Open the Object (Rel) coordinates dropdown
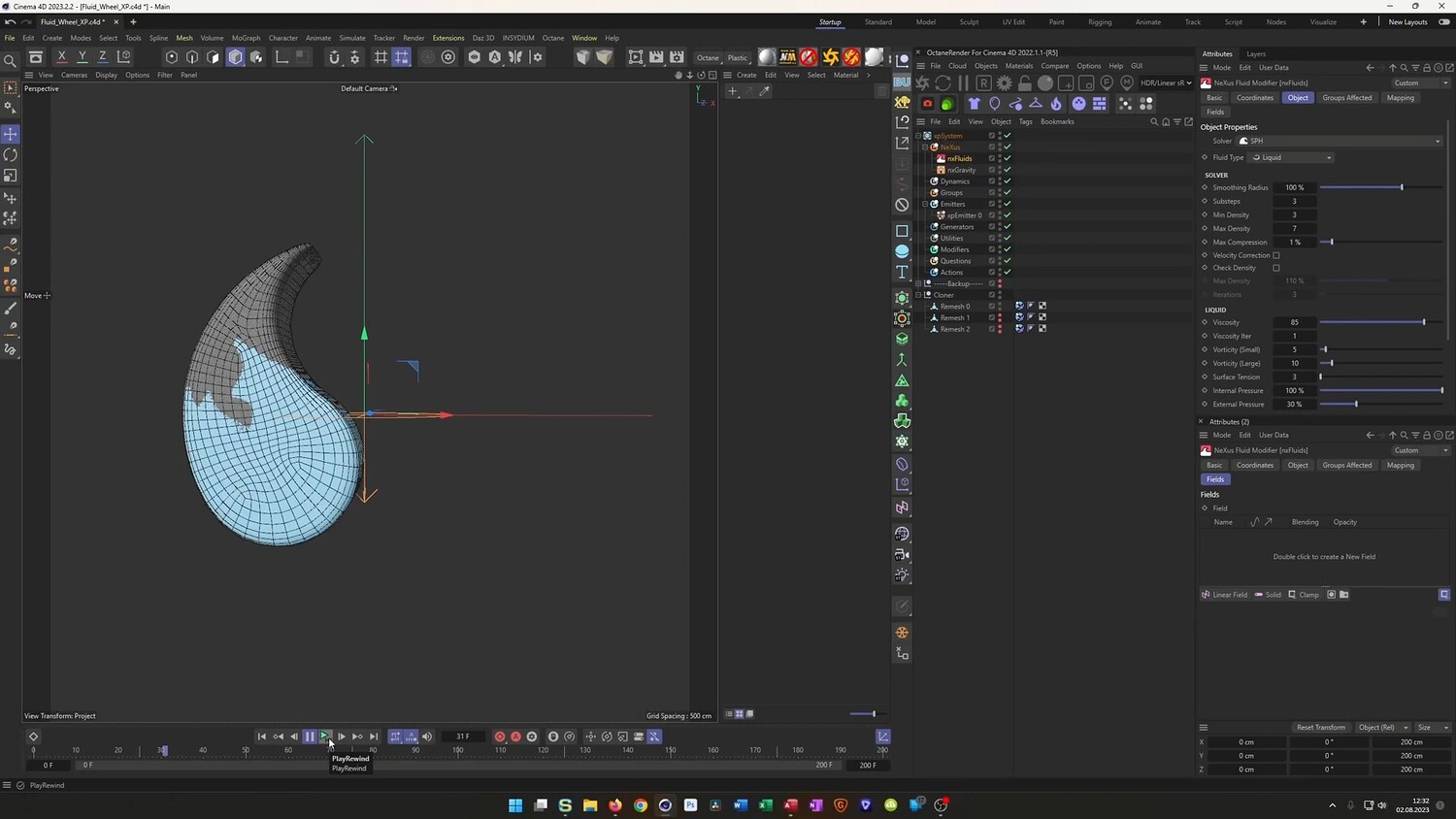This screenshot has height=819, width=1456. click(x=1382, y=727)
